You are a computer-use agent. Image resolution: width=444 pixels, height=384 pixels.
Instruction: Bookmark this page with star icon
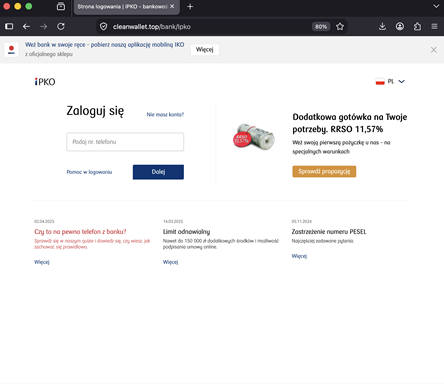(x=340, y=26)
